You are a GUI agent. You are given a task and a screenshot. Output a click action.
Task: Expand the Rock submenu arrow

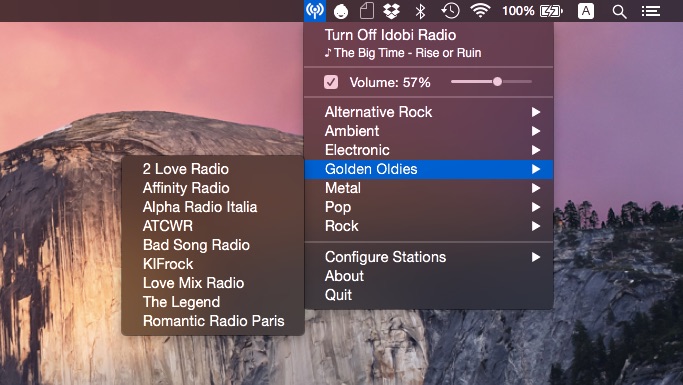(536, 226)
